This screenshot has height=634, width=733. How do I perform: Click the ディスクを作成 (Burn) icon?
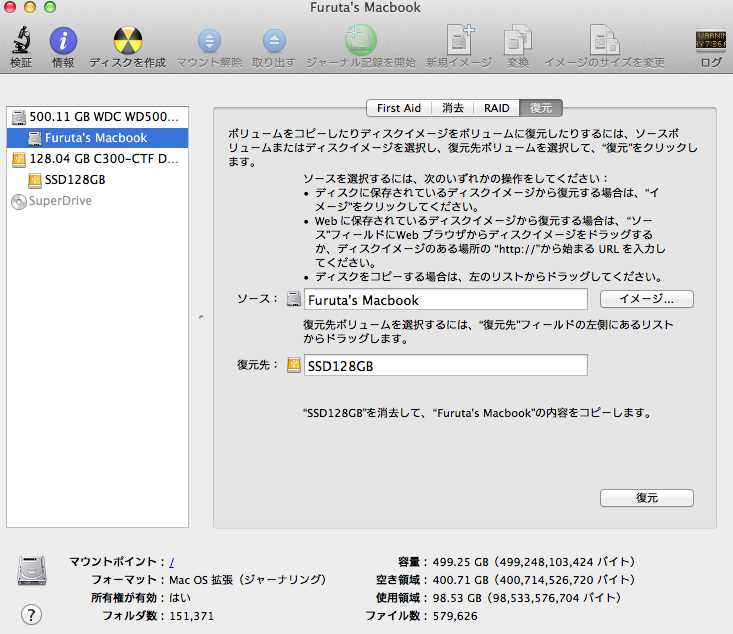point(128,41)
